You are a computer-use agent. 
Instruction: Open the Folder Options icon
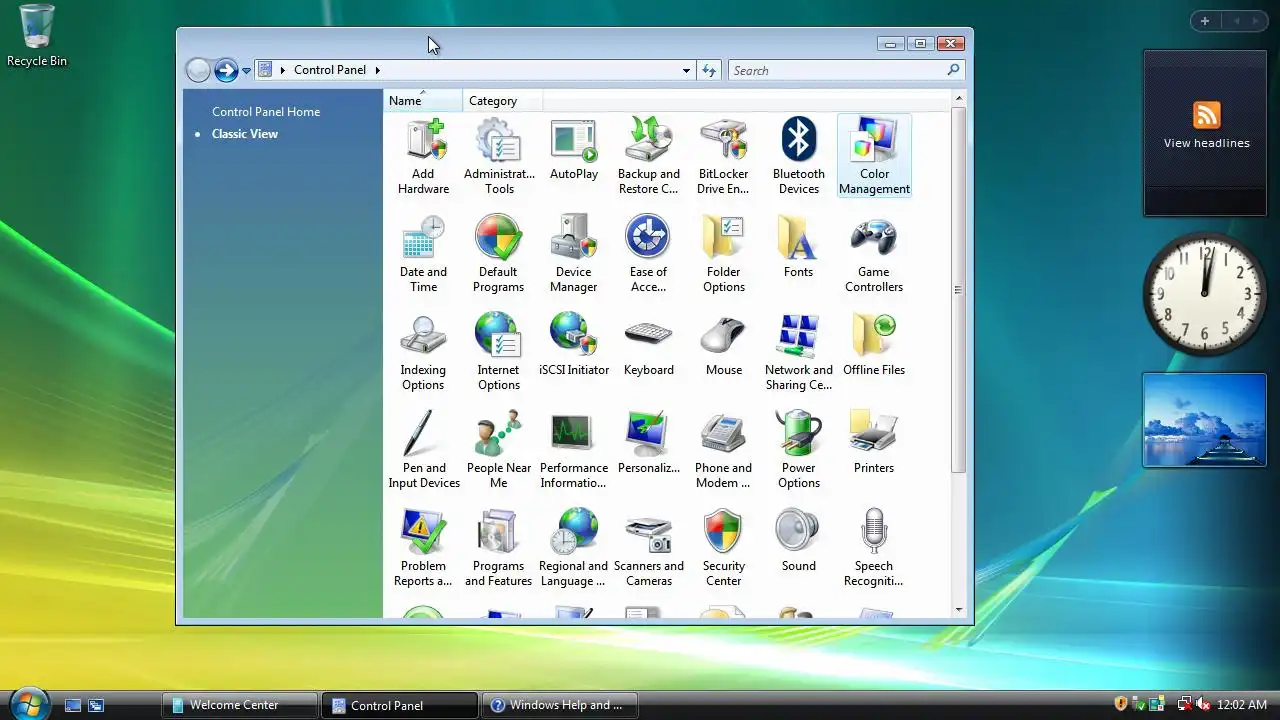point(723,254)
